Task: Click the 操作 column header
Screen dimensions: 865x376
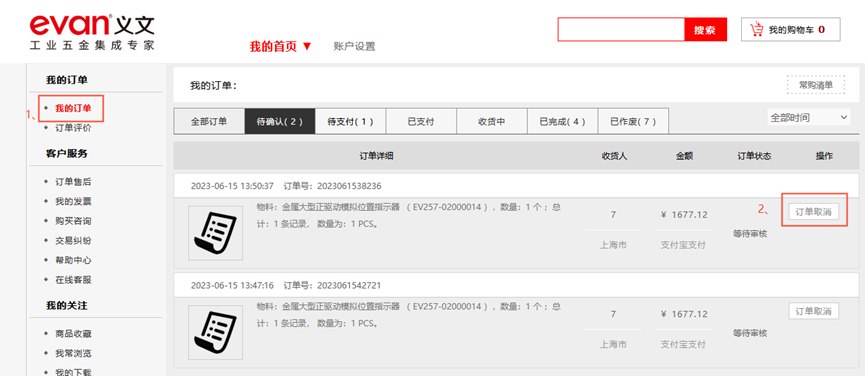Action: (824, 156)
